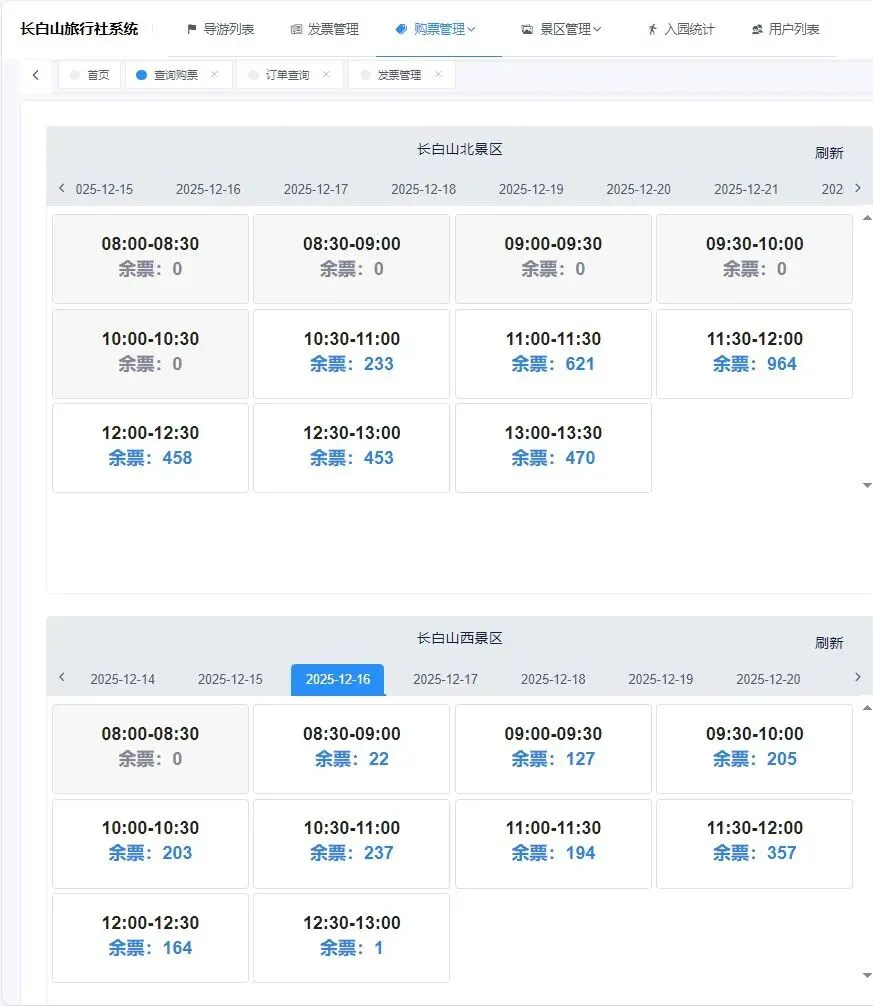
Task: Click the invoice icon beside 发票管理
Action: pyautogui.click(x=296, y=30)
